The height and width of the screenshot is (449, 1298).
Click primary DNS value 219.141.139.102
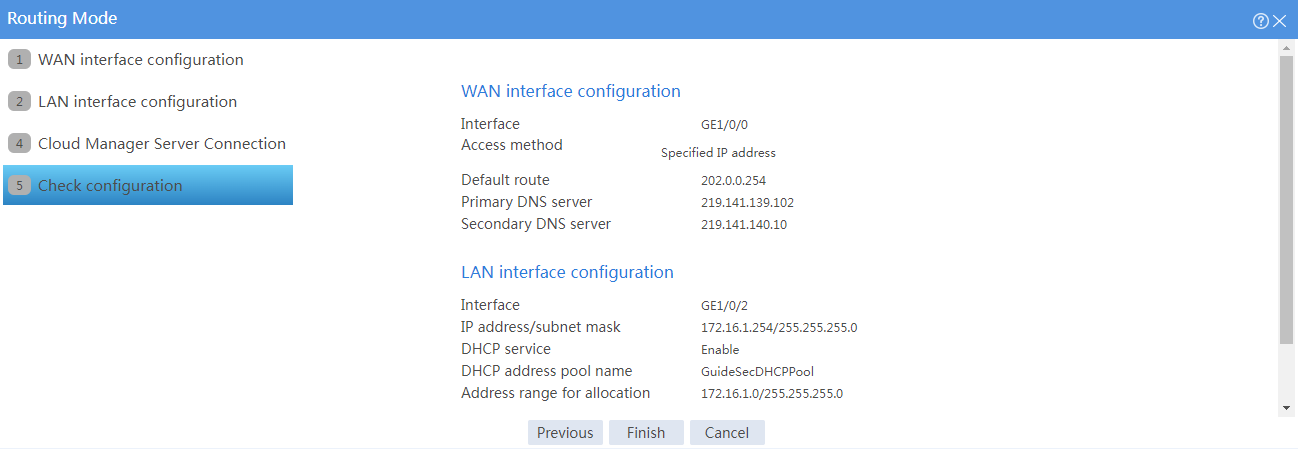tap(747, 203)
